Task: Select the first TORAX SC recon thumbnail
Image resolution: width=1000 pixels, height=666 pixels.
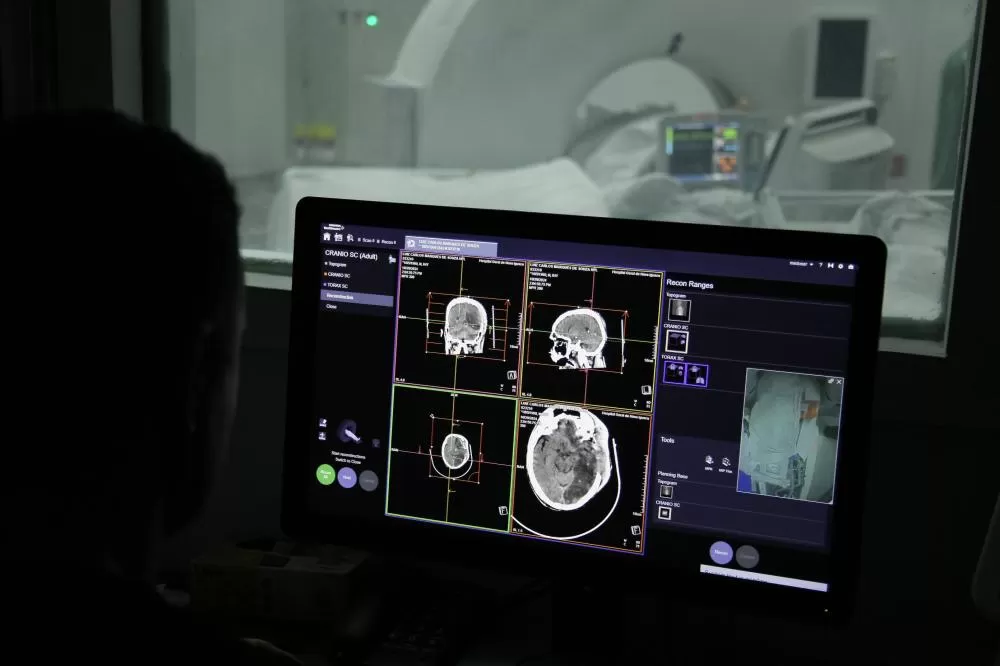Action: (674, 375)
